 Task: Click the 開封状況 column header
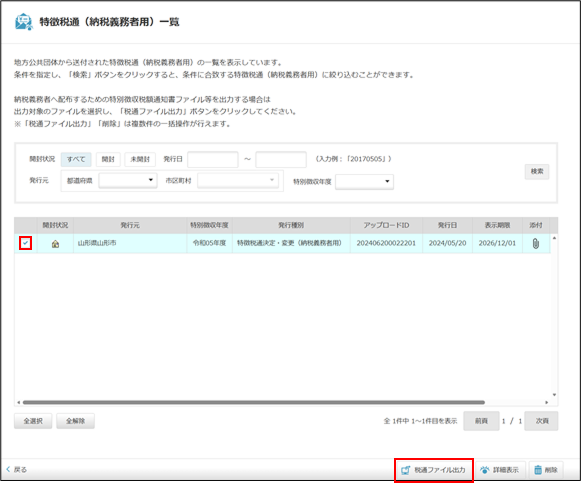click(55, 225)
